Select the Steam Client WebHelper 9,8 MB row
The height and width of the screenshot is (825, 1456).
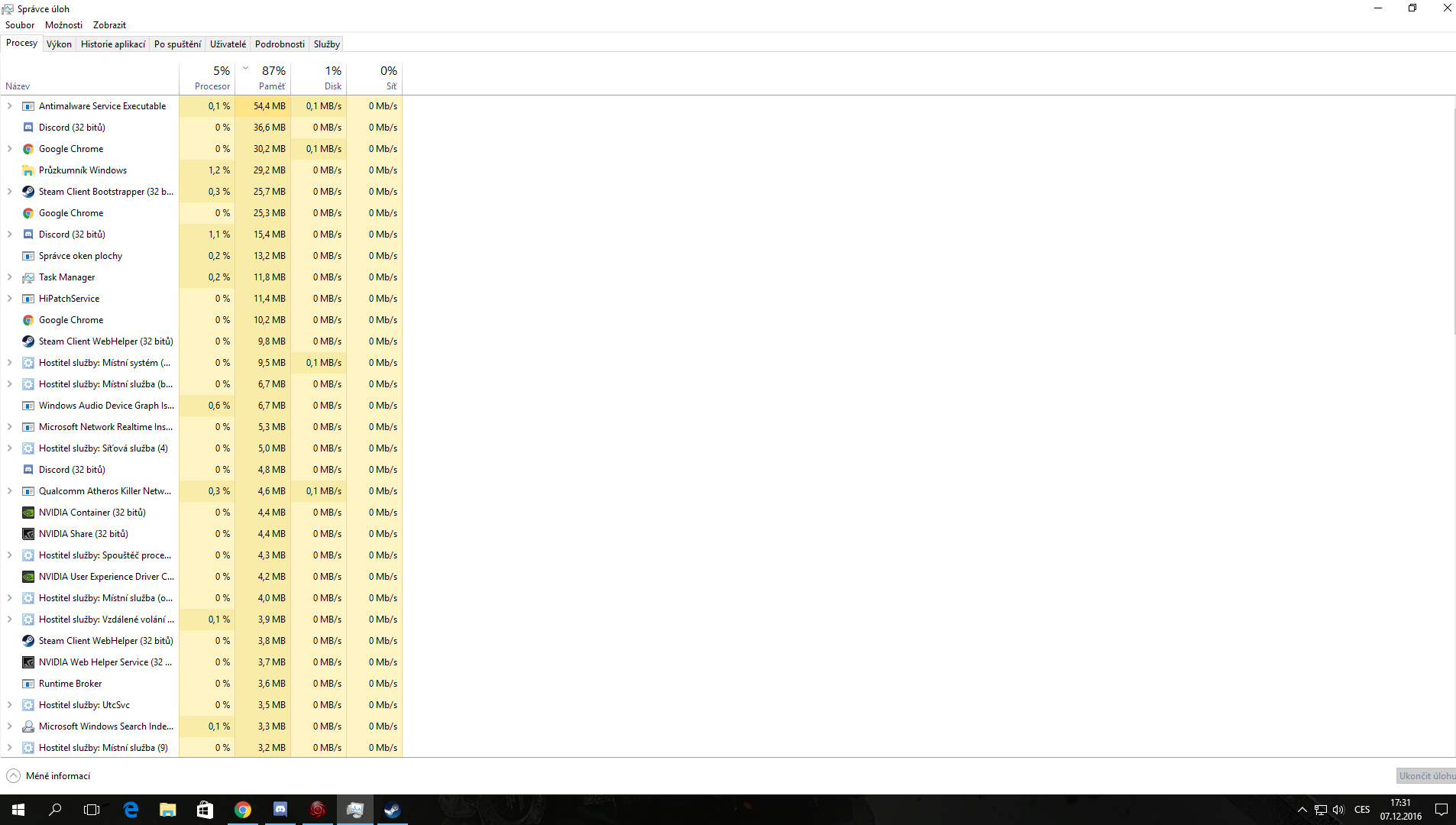click(202, 341)
